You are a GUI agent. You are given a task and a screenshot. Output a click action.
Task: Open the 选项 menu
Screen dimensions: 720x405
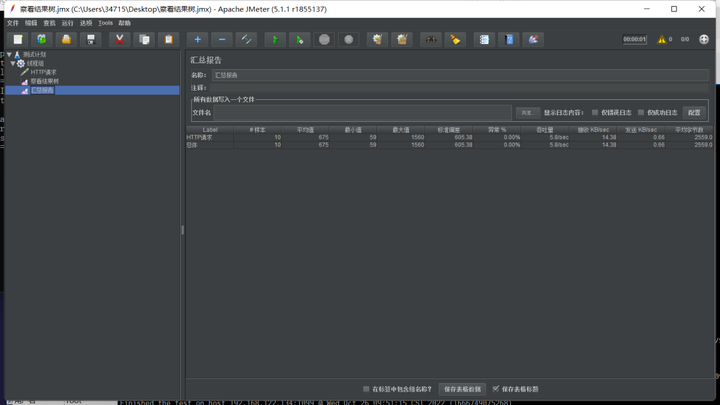click(x=86, y=23)
